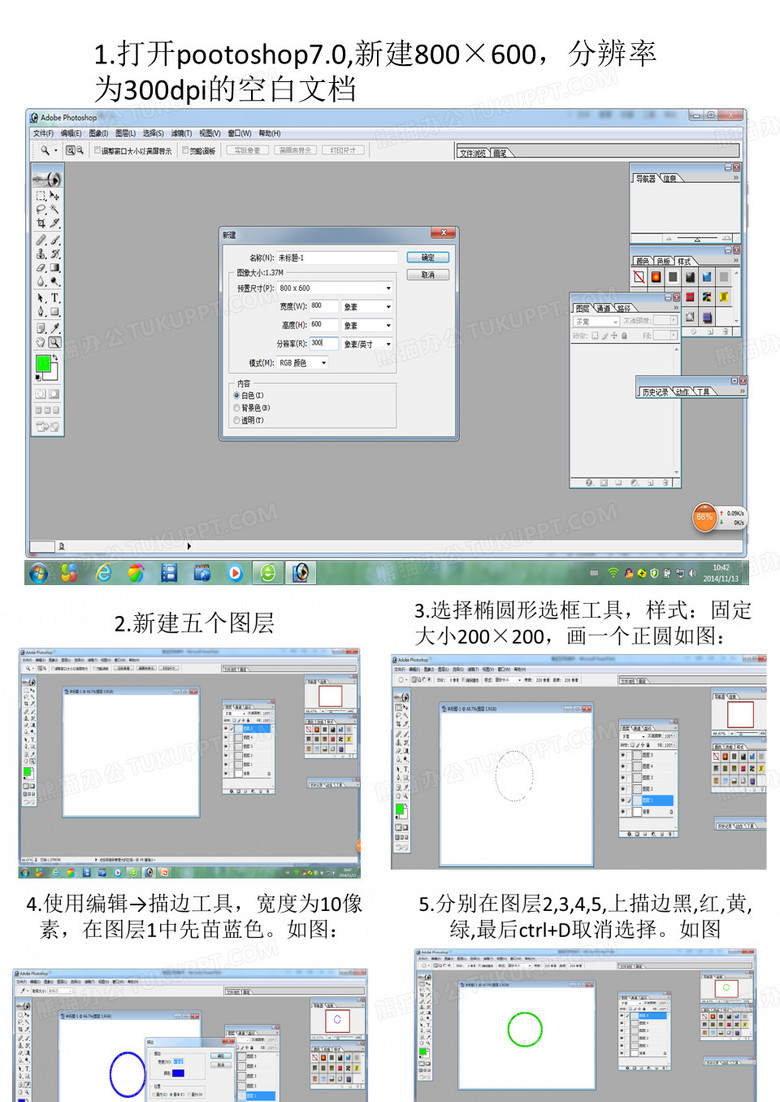Select the Crop tool in step 1 toolbox

click(41, 223)
